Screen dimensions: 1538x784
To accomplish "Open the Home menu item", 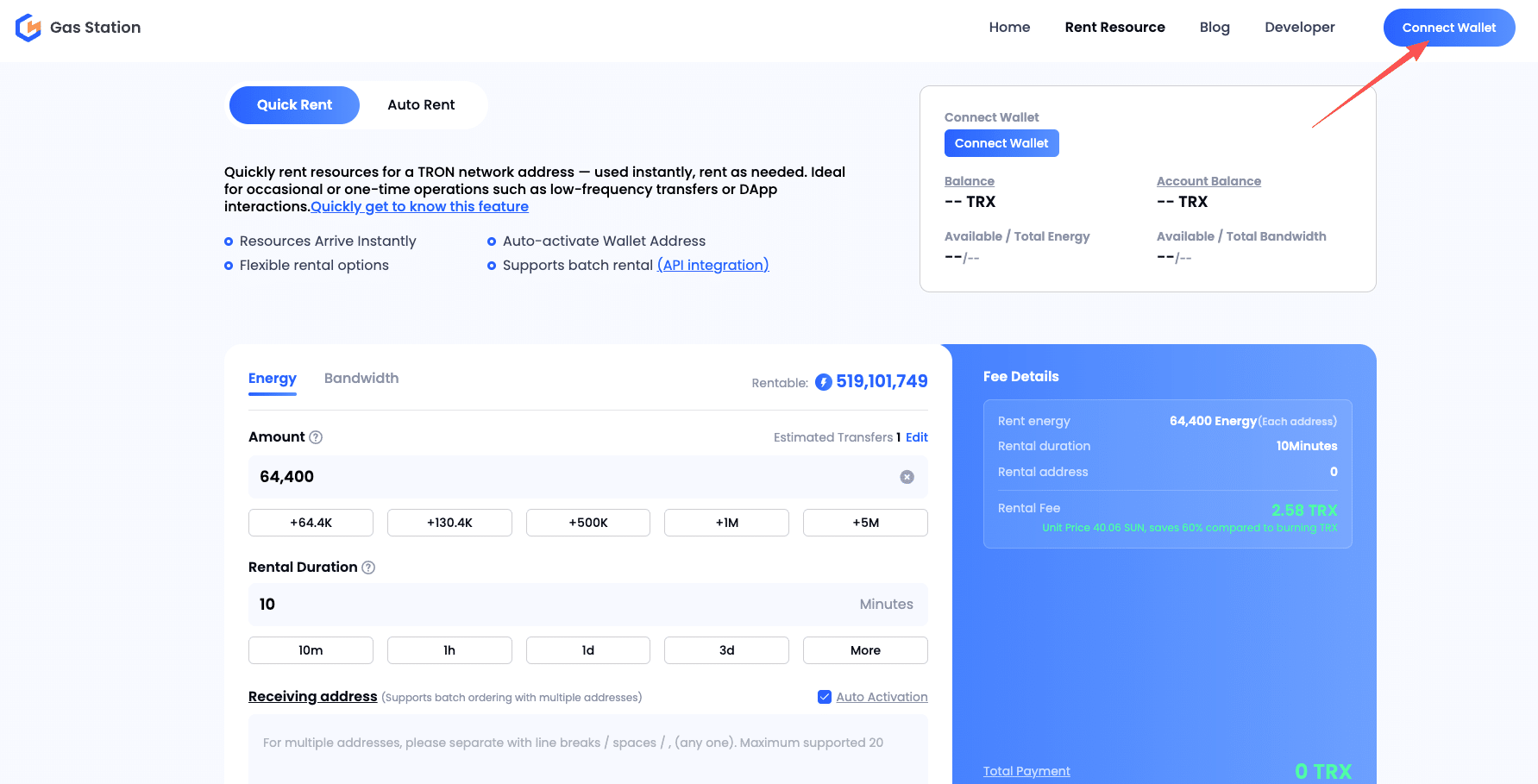I will pyautogui.click(x=1009, y=28).
